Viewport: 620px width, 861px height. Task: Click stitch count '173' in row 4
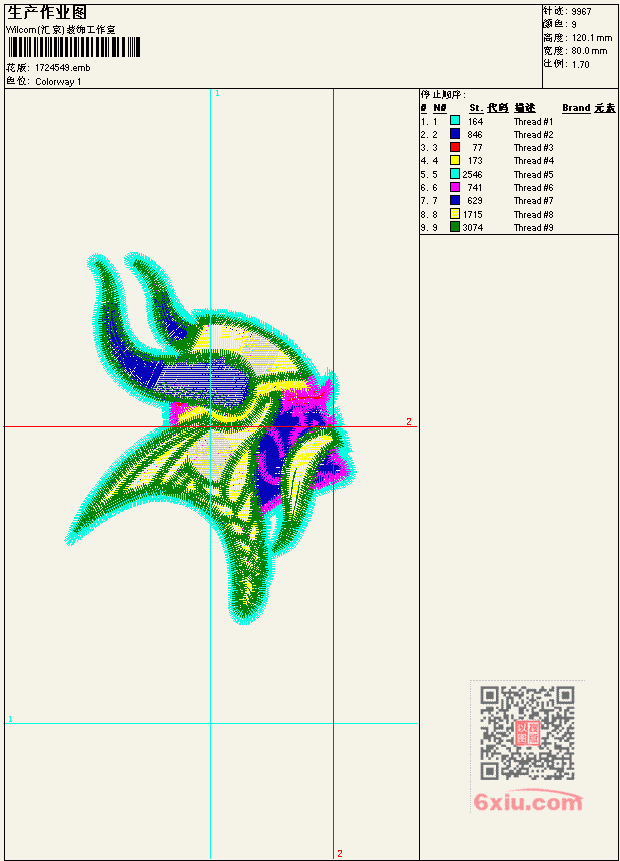point(475,161)
